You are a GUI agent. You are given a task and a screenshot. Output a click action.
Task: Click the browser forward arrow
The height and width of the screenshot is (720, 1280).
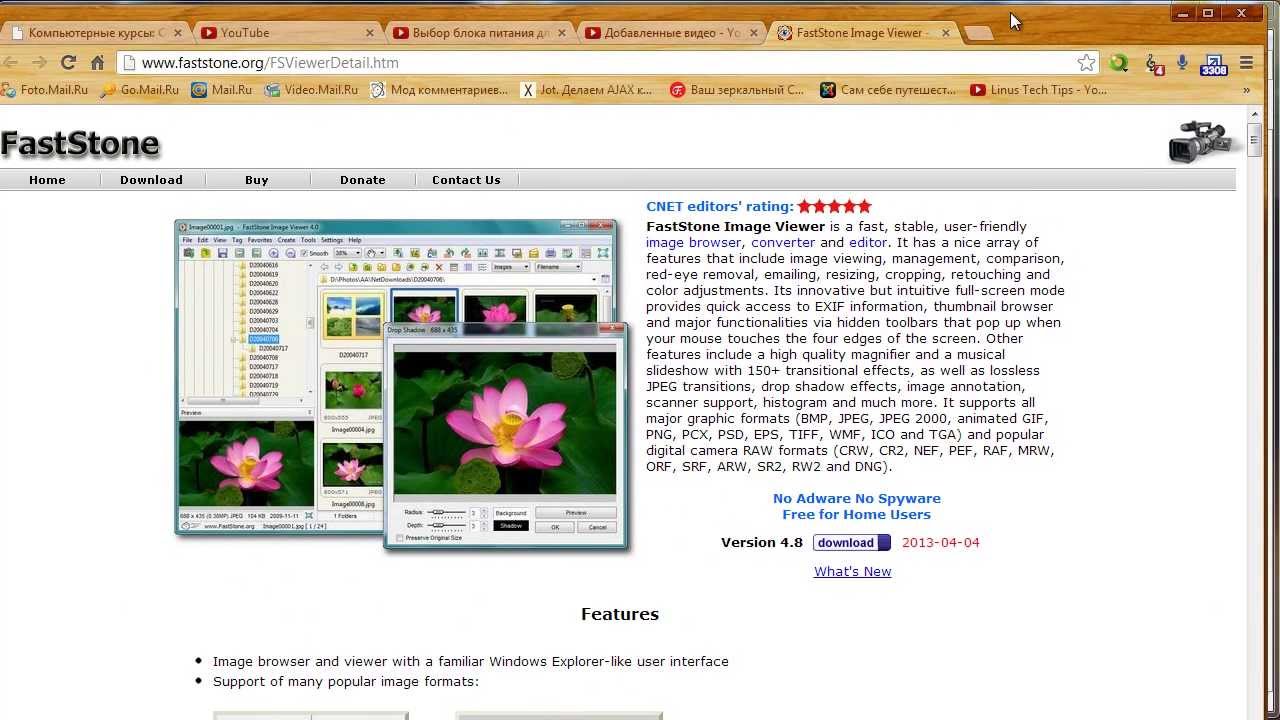tap(39, 62)
